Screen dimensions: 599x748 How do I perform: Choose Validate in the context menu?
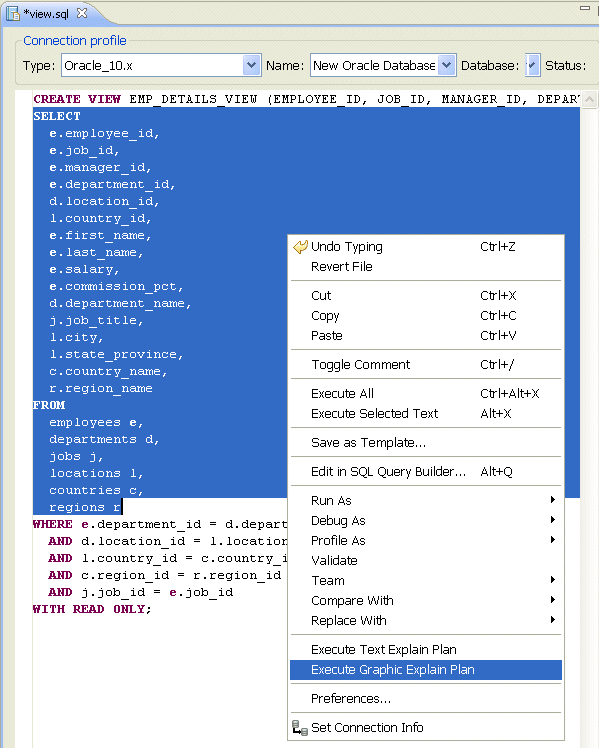pyautogui.click(x=426, y=561)
